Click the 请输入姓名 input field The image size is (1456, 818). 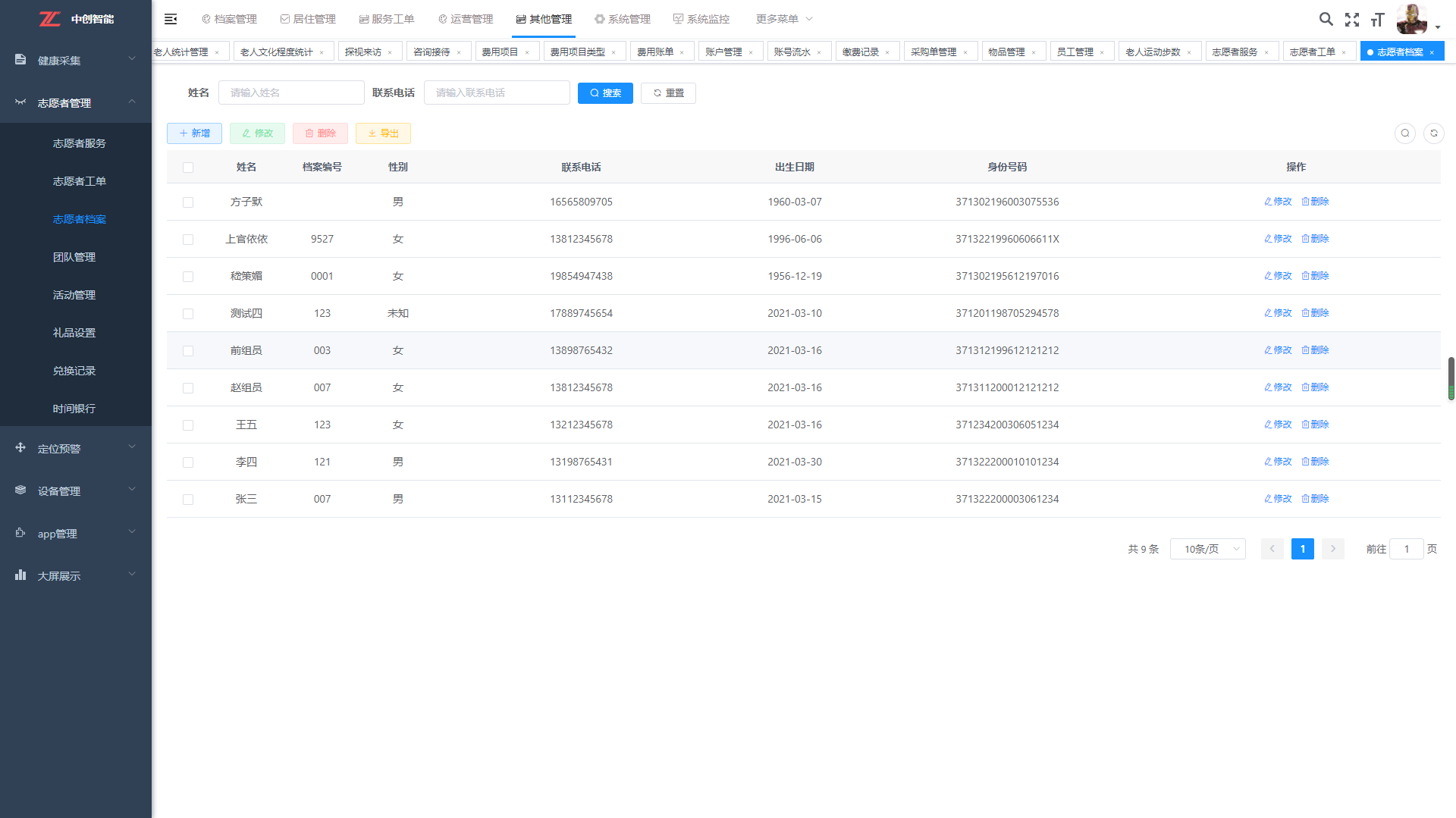coord(291,93)
